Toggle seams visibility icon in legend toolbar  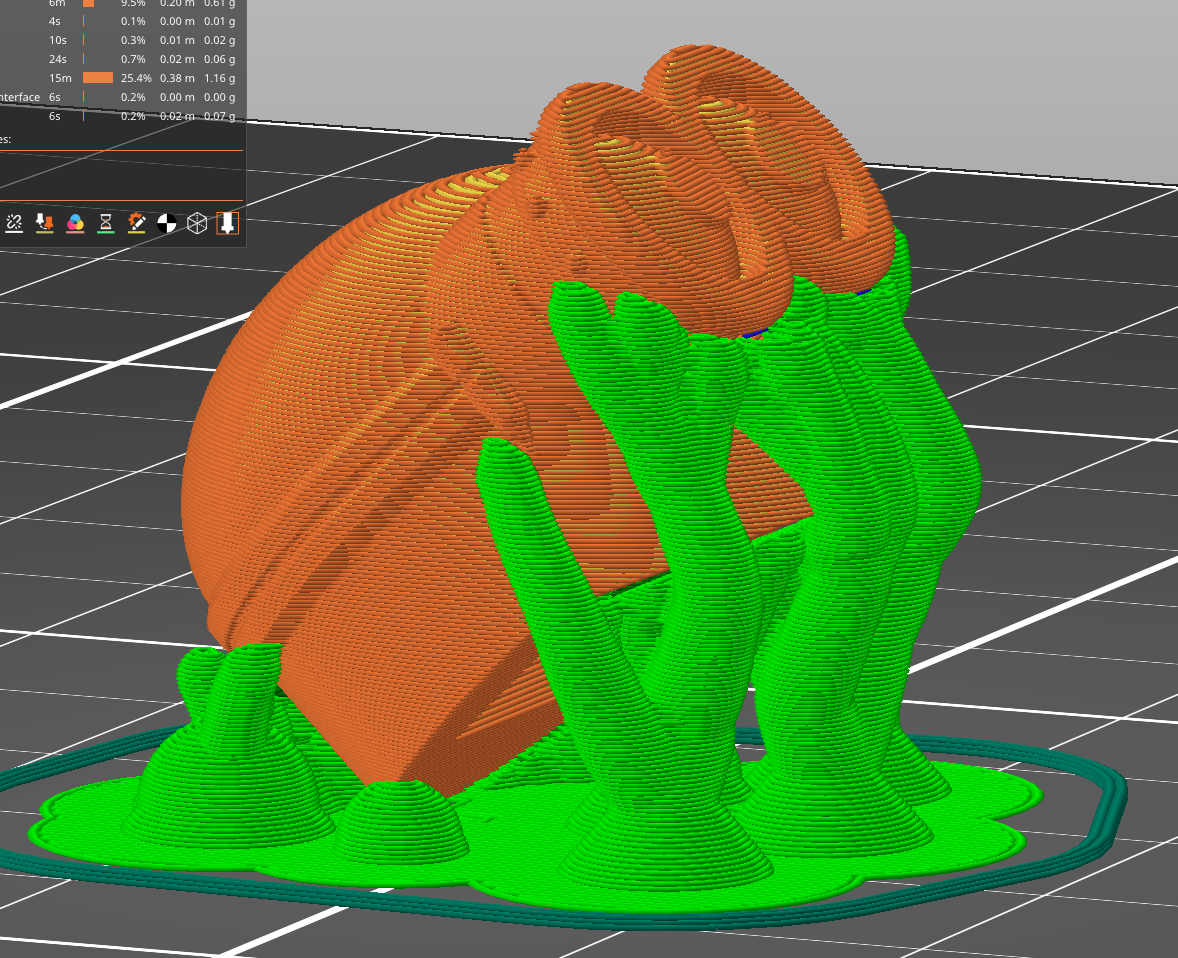[14, 222]
